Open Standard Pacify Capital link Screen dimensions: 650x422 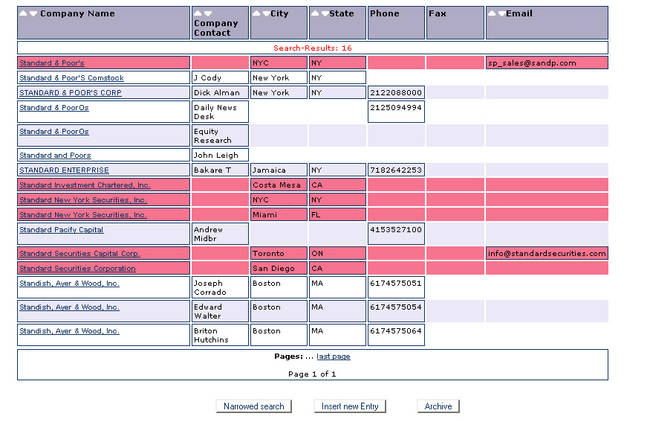61,229
